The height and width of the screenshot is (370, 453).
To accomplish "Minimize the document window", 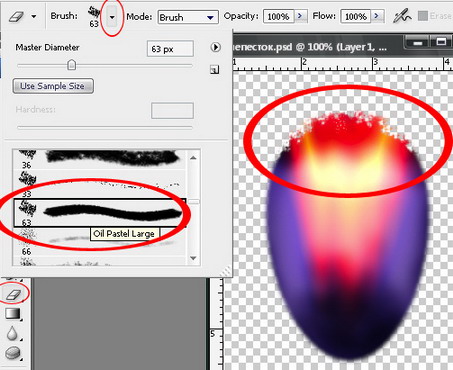I will tap(417, 43).
